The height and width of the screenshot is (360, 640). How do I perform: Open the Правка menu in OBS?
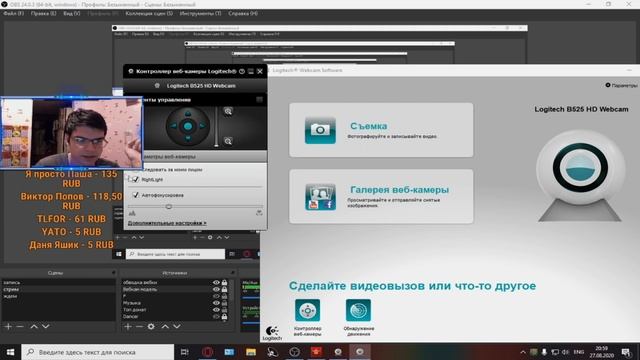coord(43,13)
